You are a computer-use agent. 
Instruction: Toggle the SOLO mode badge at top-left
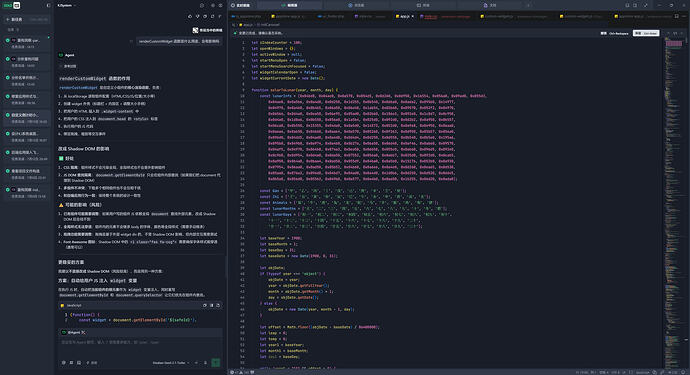click(x=11, y=5)
